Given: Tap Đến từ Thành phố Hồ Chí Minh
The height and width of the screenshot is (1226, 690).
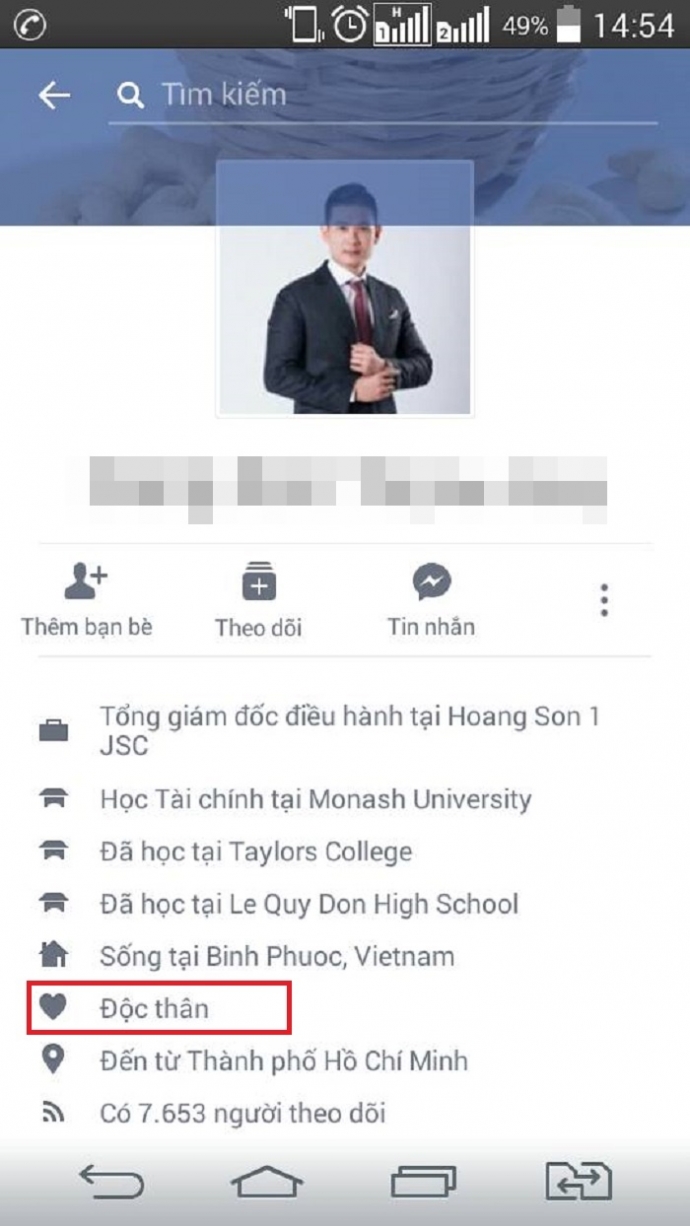Looking at the screenshot, I should [x=284, y=1060].
